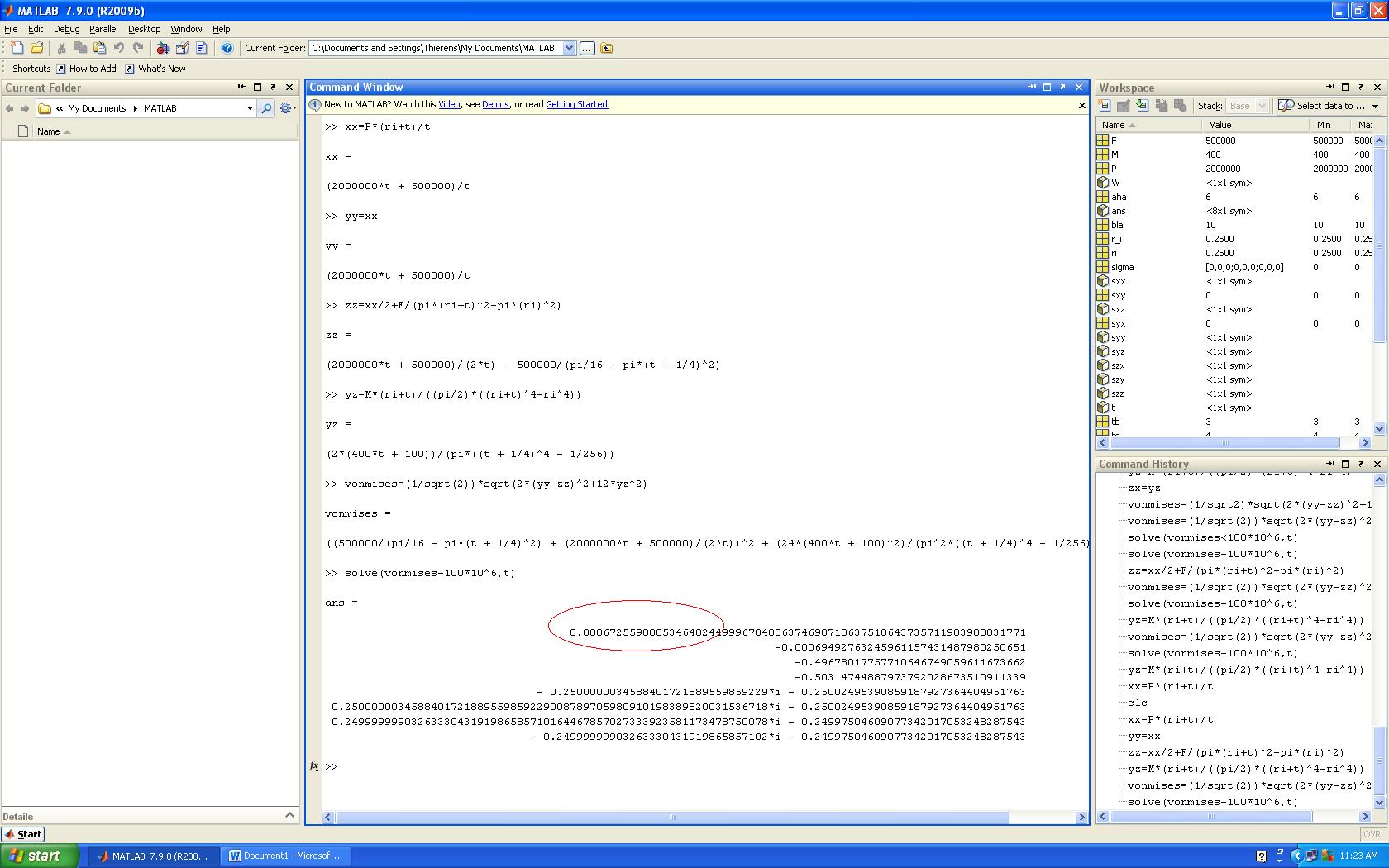Open the Stack Base dropdown
Screen dimensions: 1389x868
(x=1246, y=106)
